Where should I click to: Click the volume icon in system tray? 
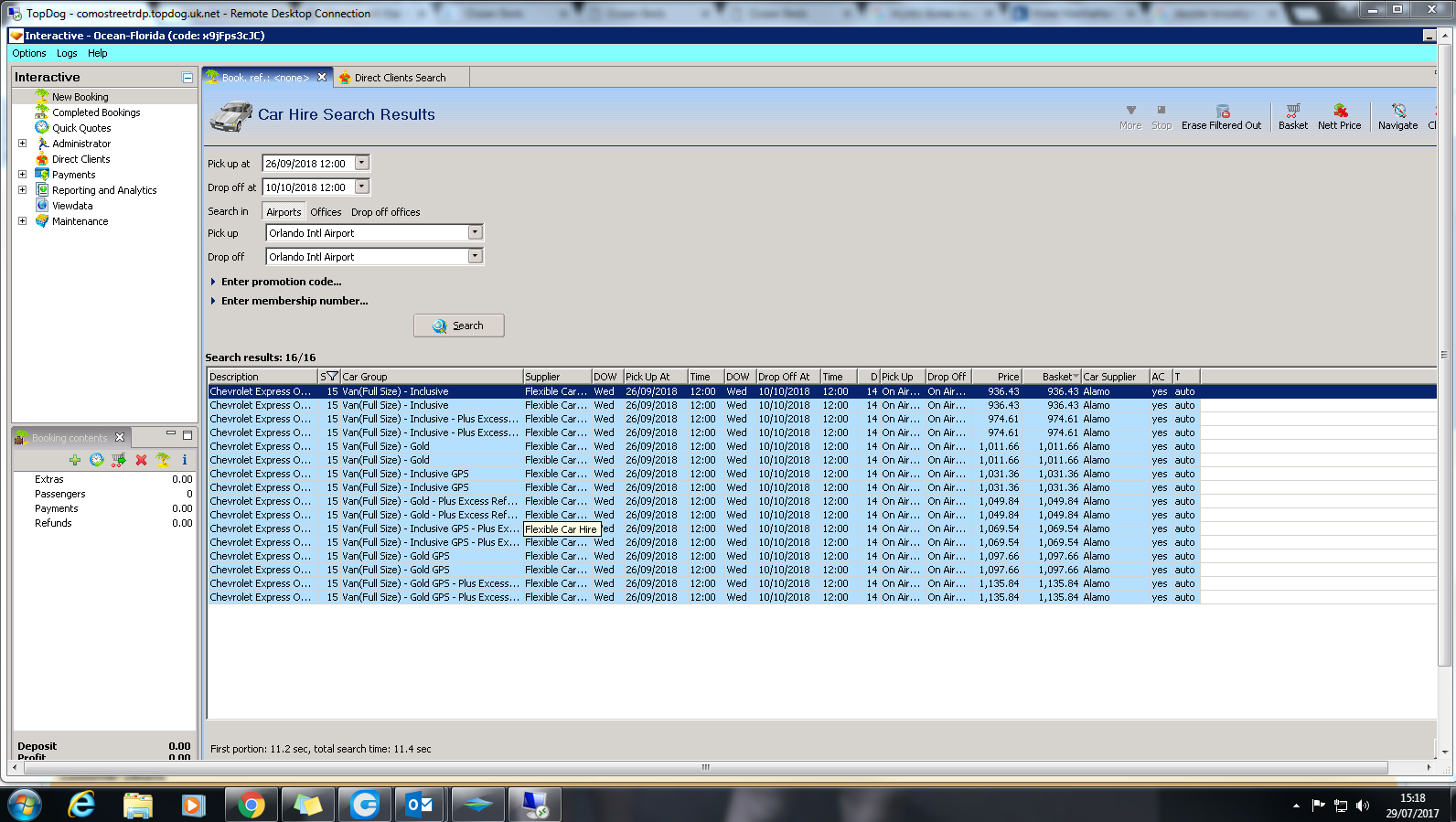coord(1363,806)
